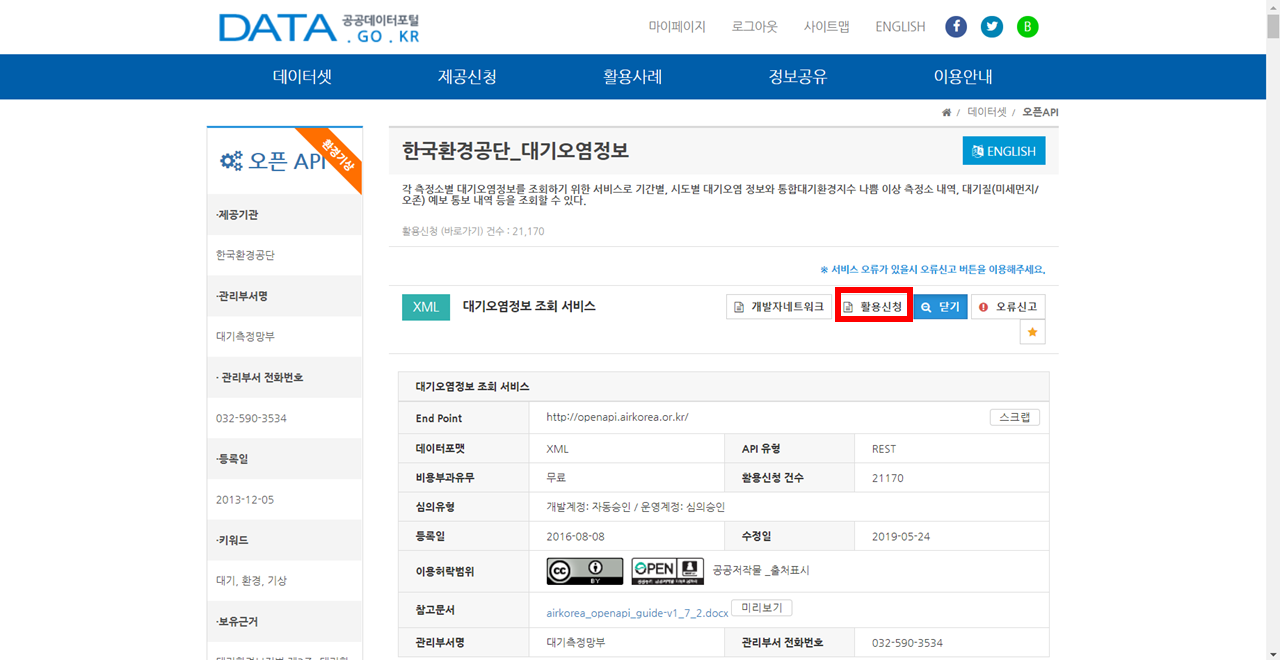Click the title 한국환경공단_대기오염정보

(x=515, y=151)
